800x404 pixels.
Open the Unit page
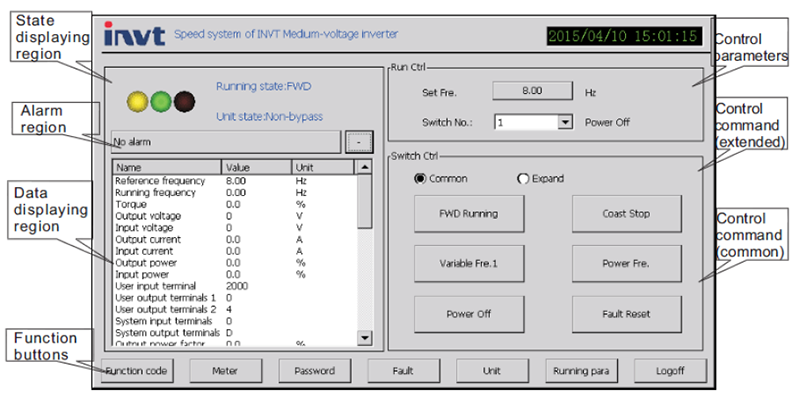click(492, 371)
